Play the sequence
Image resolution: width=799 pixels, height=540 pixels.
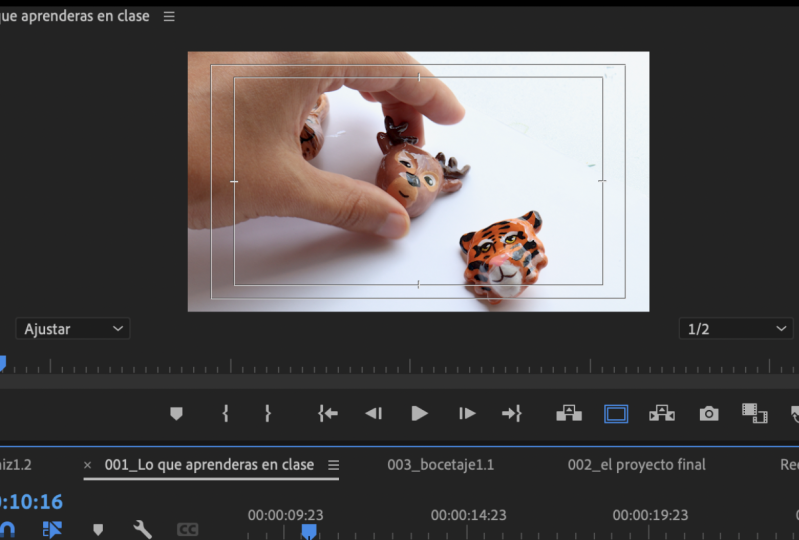coord(419,413)
